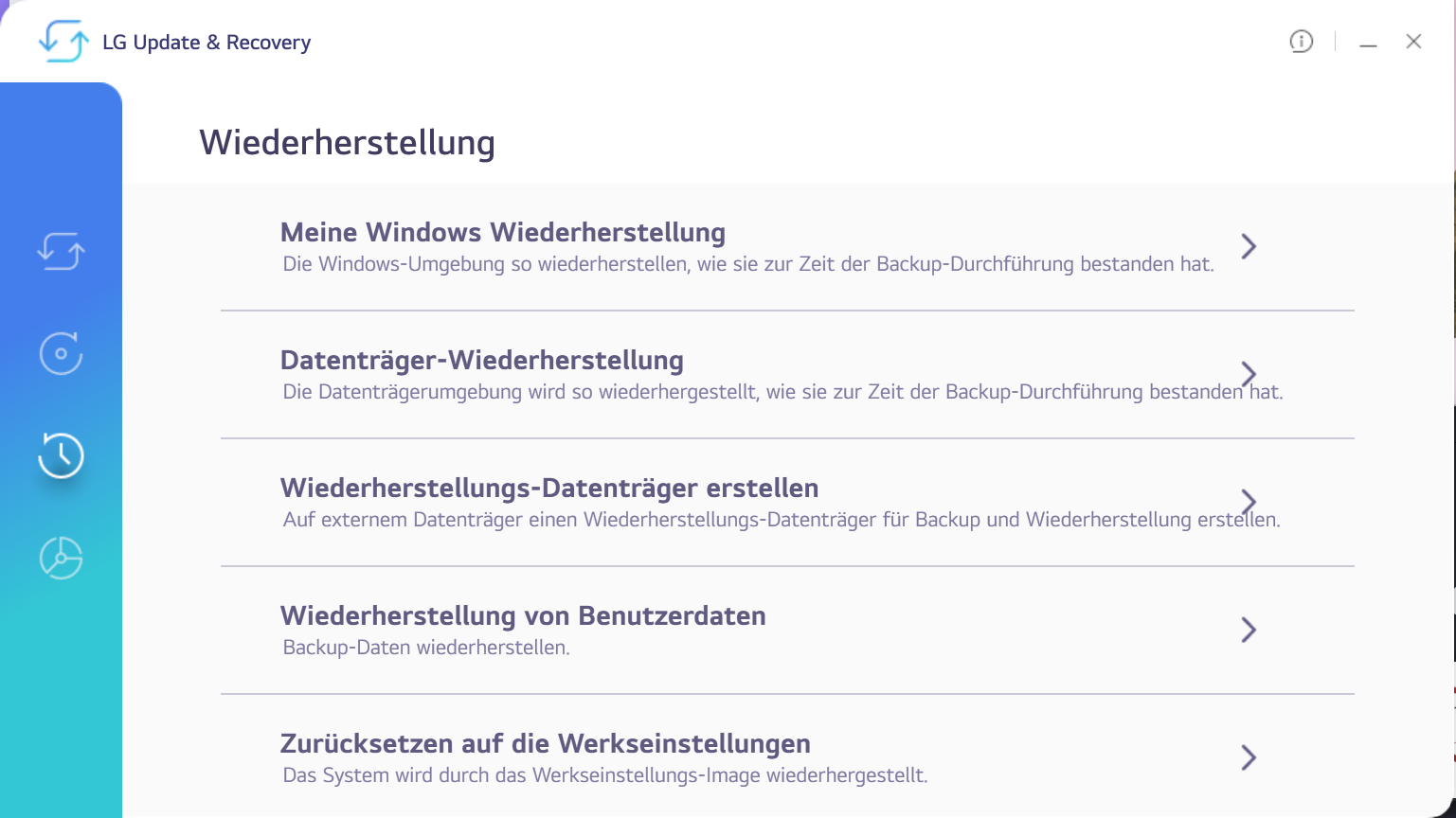Screen dimensions: 1456x818
Task: Click the description 'Backup-Daten wiederherstellen.'
Action: tap(426, 649)
